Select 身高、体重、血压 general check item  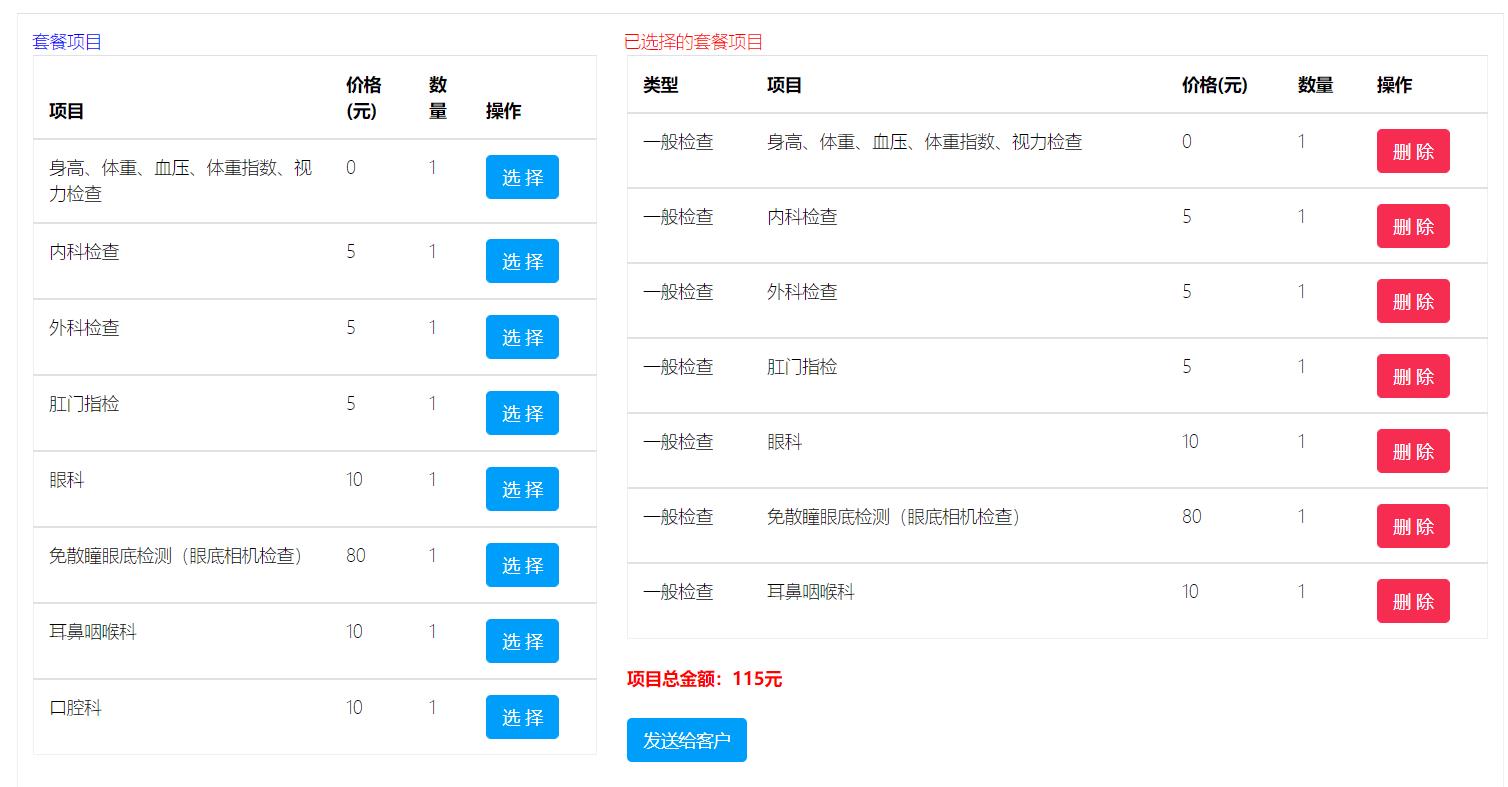pos(522,177)
